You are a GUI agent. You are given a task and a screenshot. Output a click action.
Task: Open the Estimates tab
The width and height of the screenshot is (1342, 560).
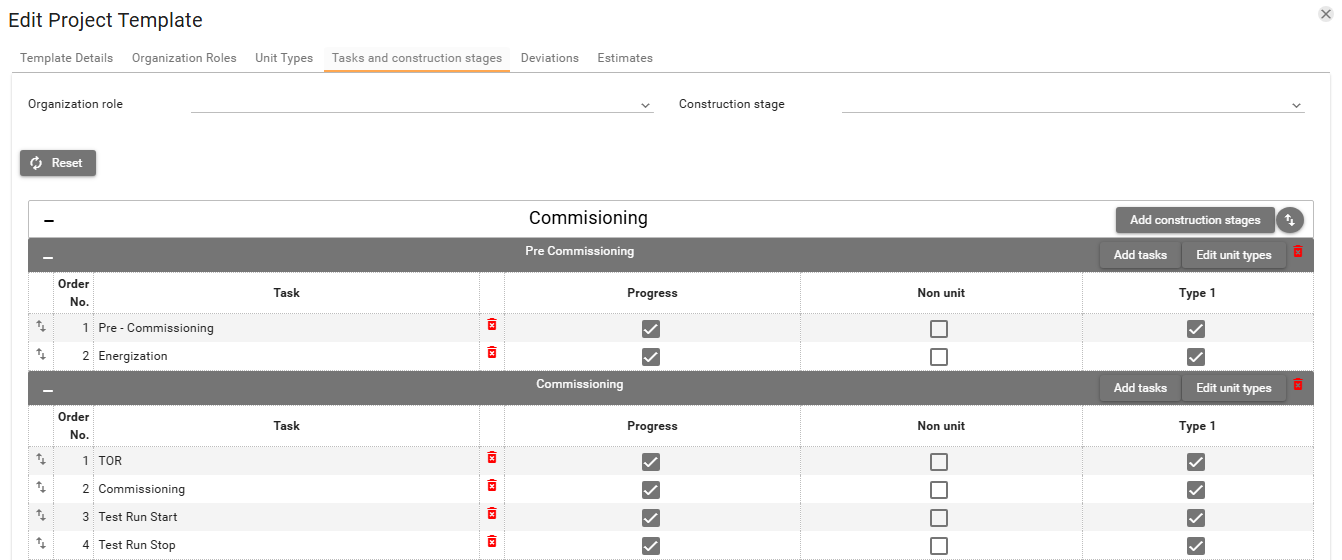[625, 58]
